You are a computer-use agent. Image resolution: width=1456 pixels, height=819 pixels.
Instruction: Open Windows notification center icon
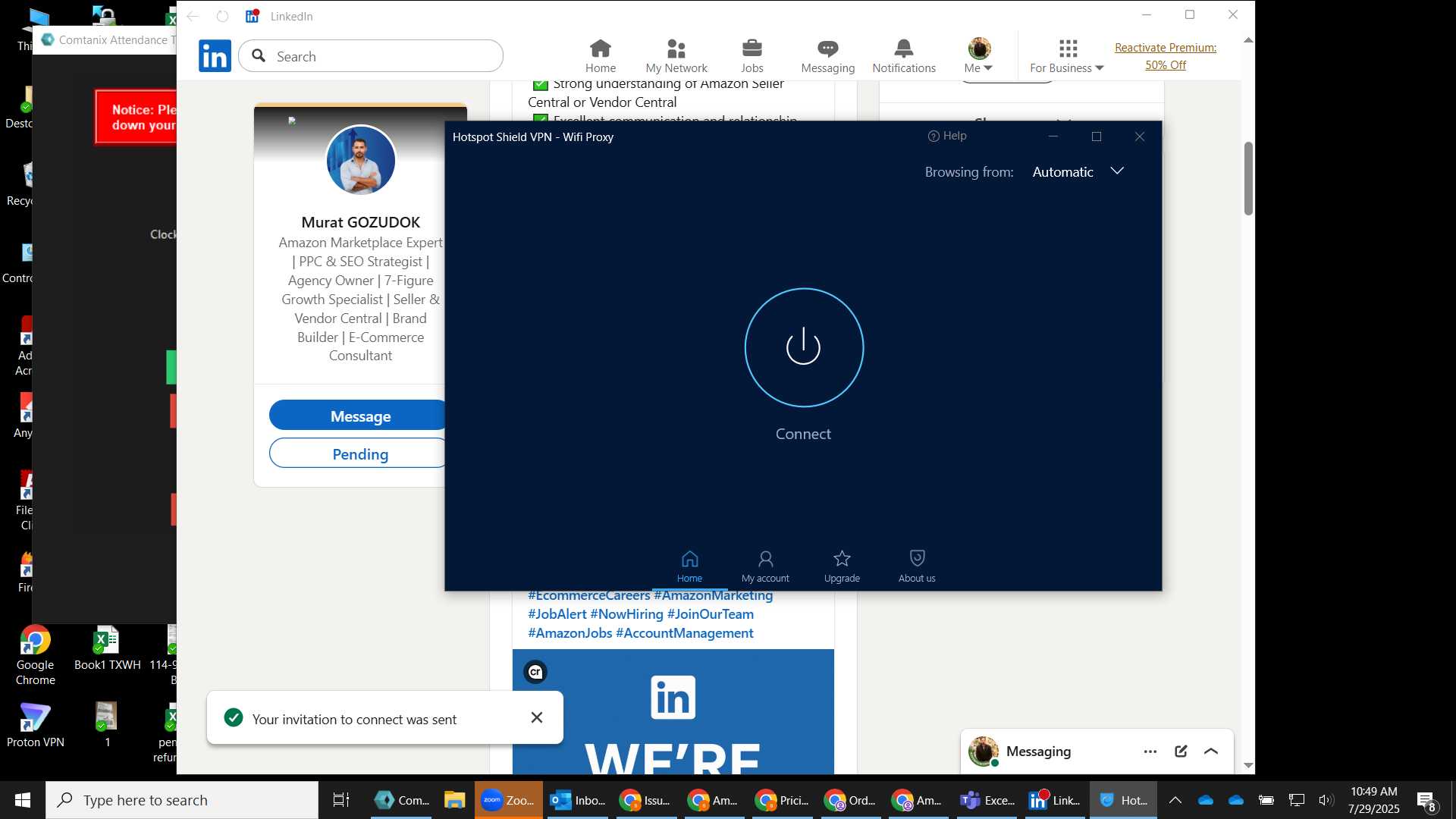pyautogui.click(x=1427, y=801)
